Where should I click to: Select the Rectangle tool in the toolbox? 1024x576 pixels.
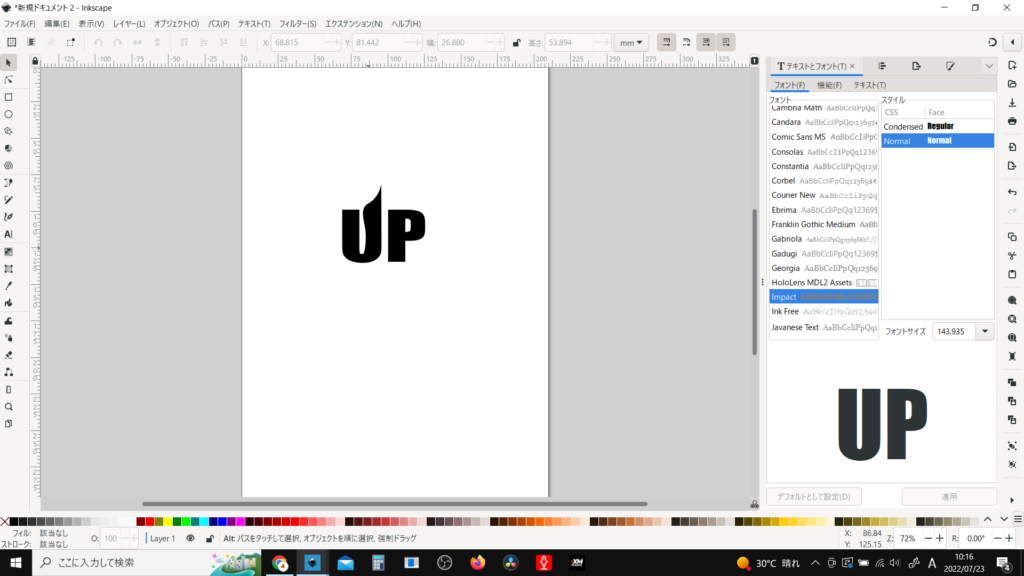[x=9, y=97]
